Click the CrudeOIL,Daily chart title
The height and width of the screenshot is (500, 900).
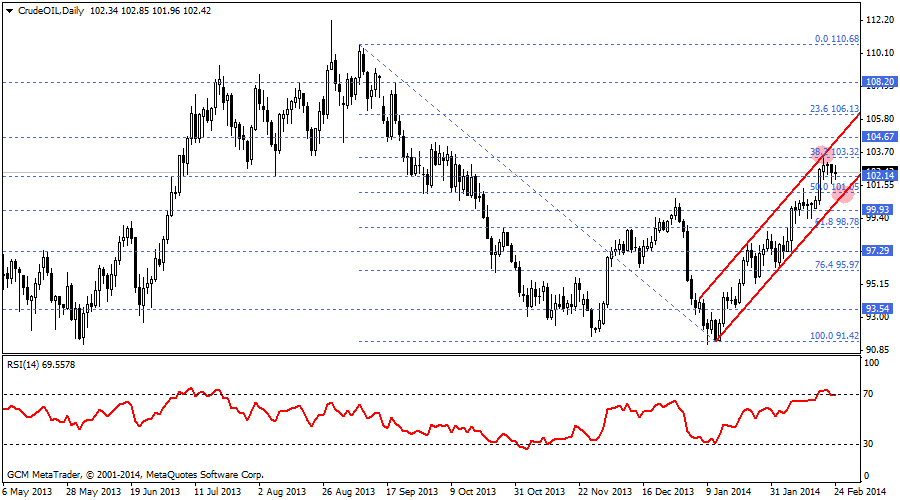pos(52,10)
